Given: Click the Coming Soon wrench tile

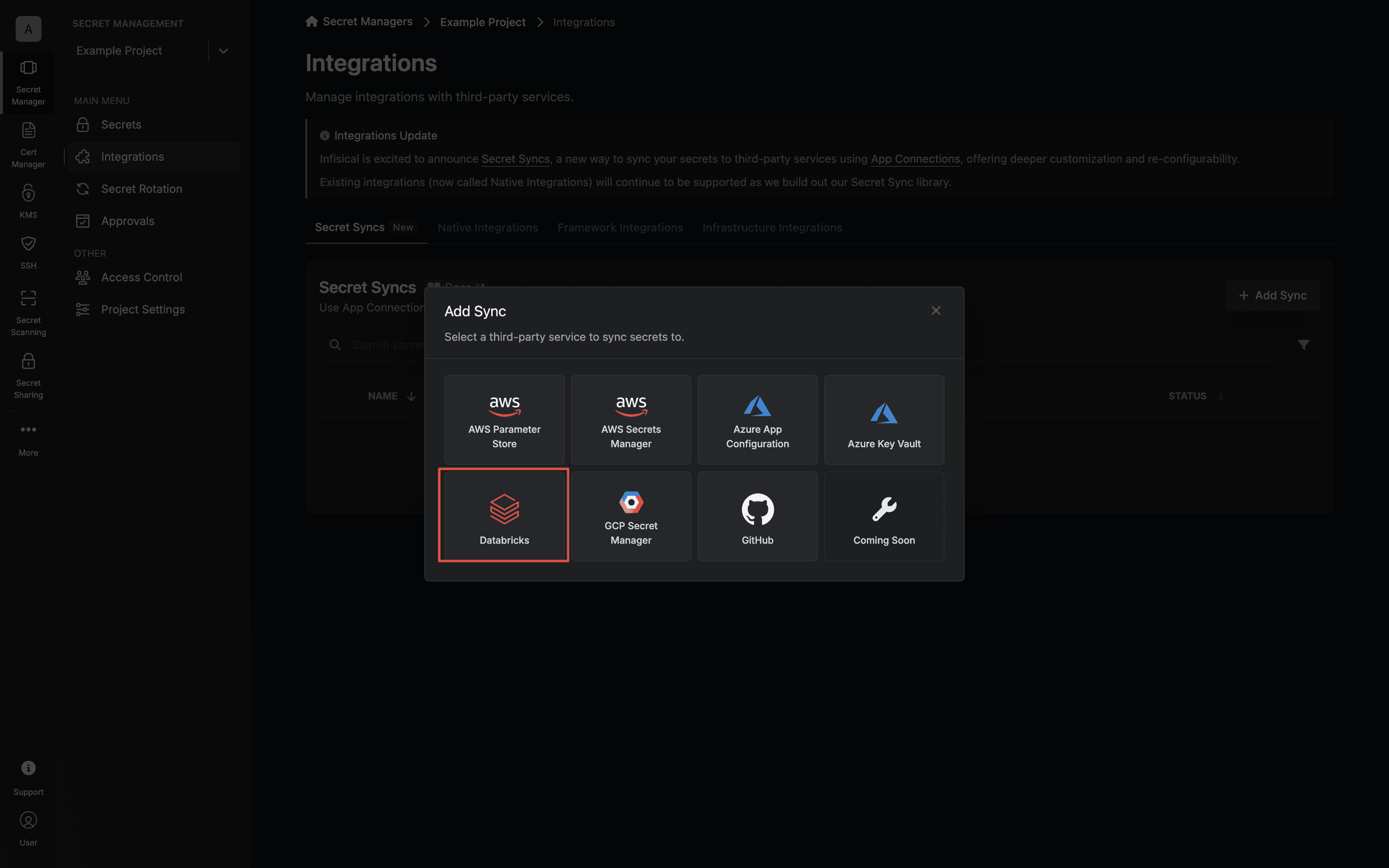Looking at the screenshot, I should point(884,516).
